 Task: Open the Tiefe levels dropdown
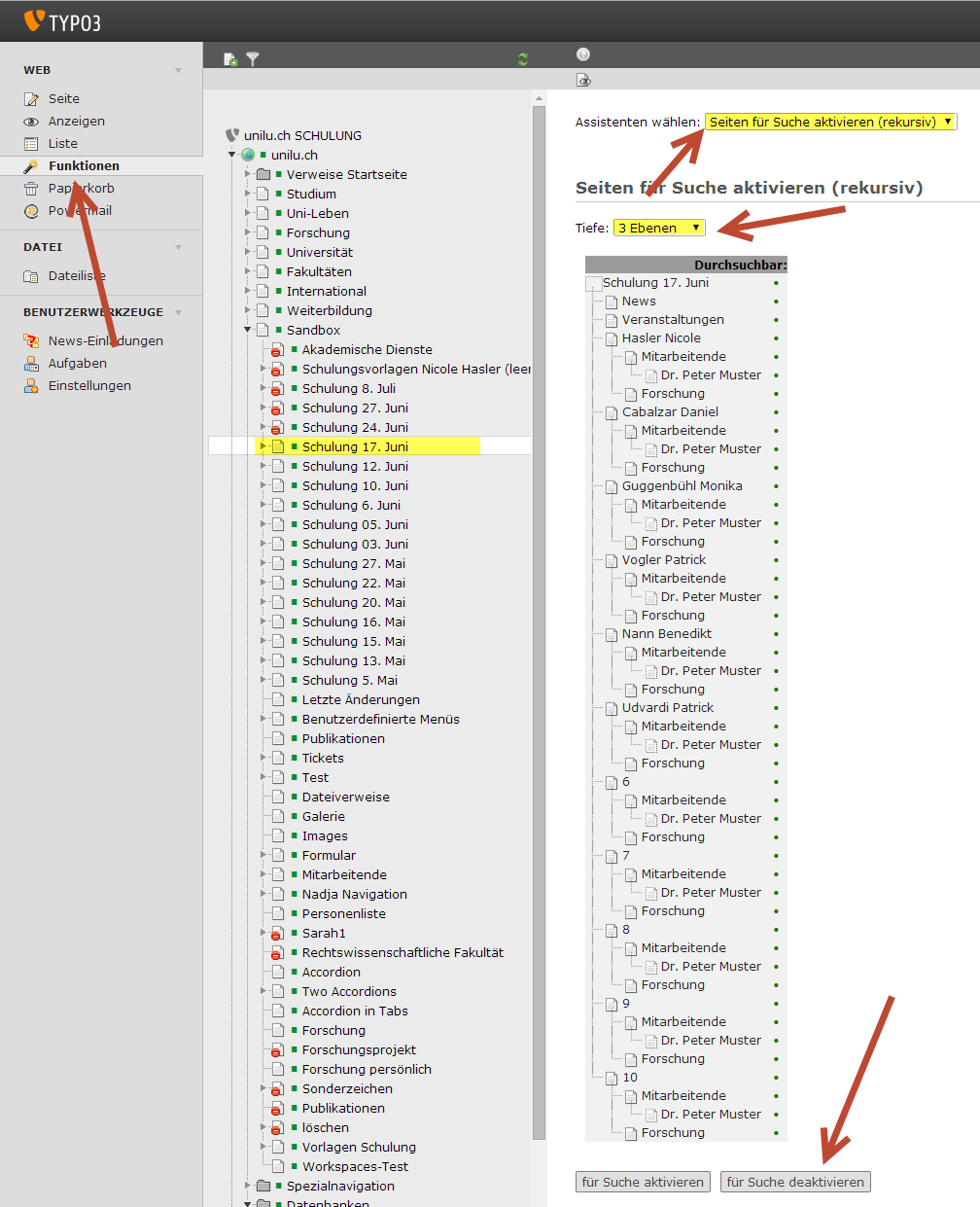659,228
